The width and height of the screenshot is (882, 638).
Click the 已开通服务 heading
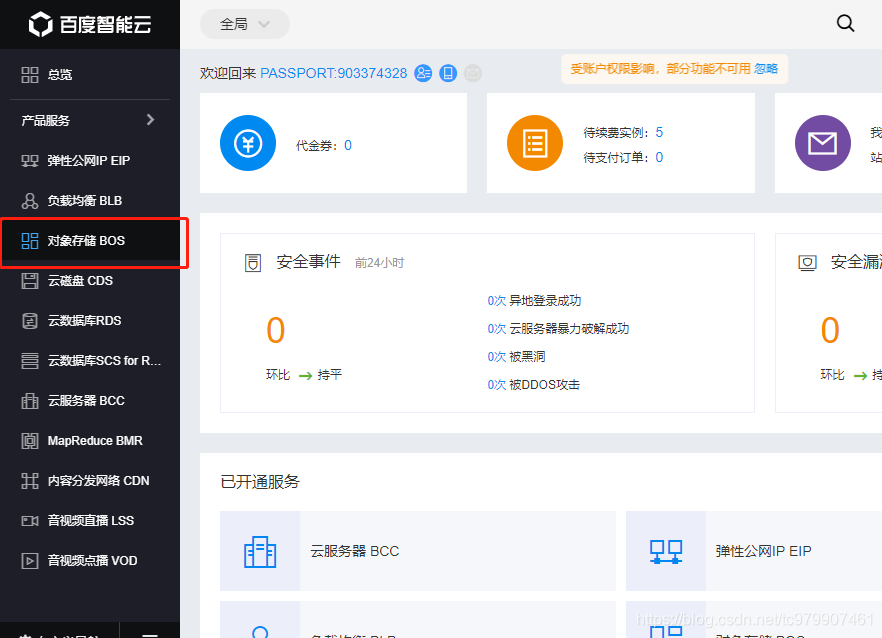click(260, 482)
